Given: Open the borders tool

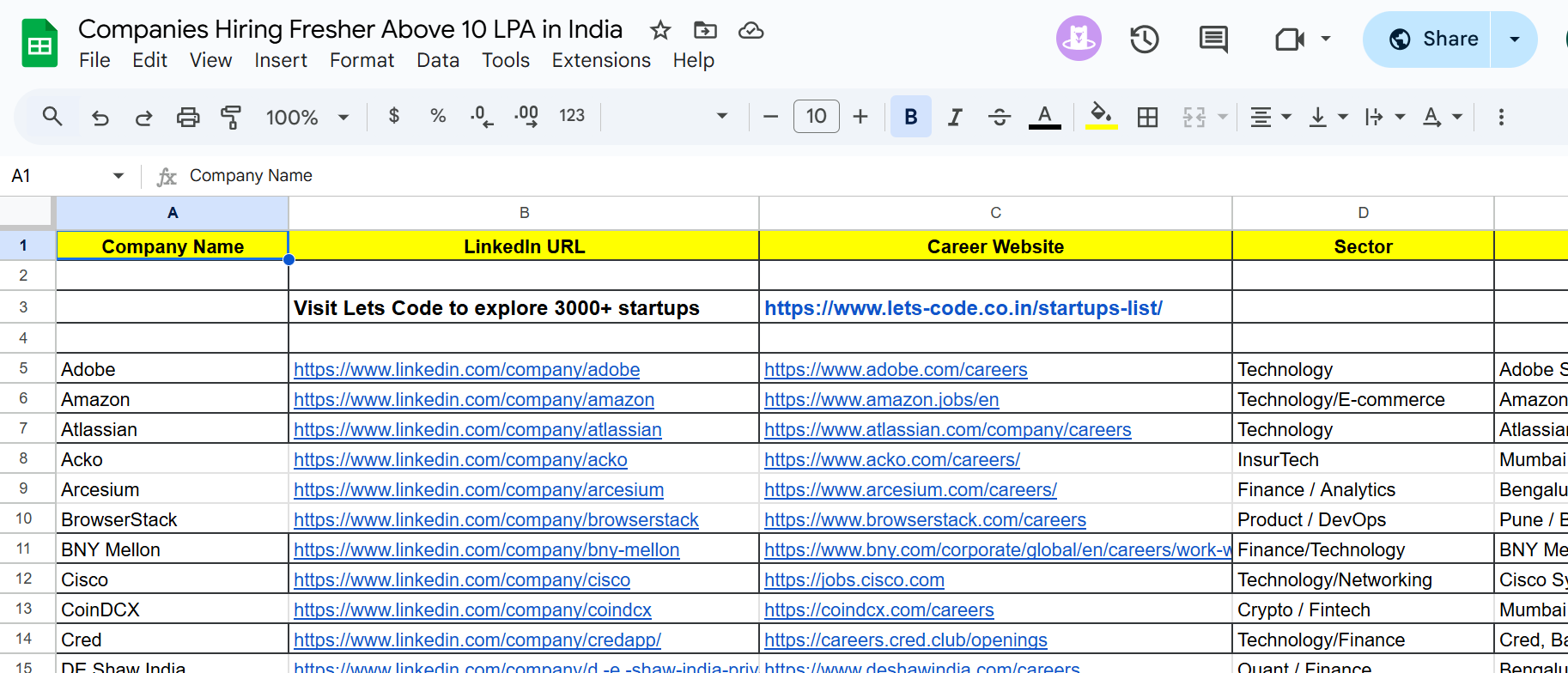Looking at the screenshot, I should coord(1147,117).
